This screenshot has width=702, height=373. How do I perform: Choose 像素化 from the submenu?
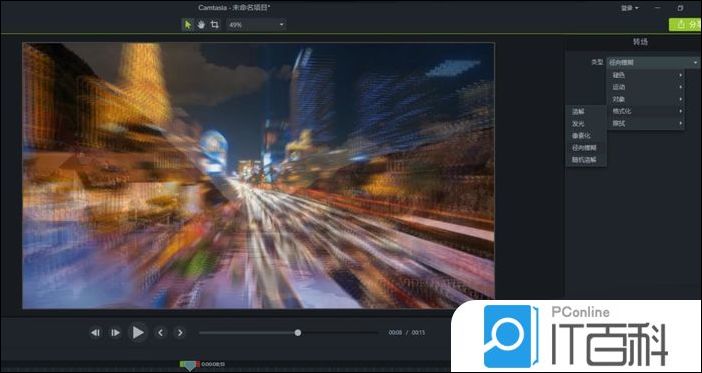(586, 136)
